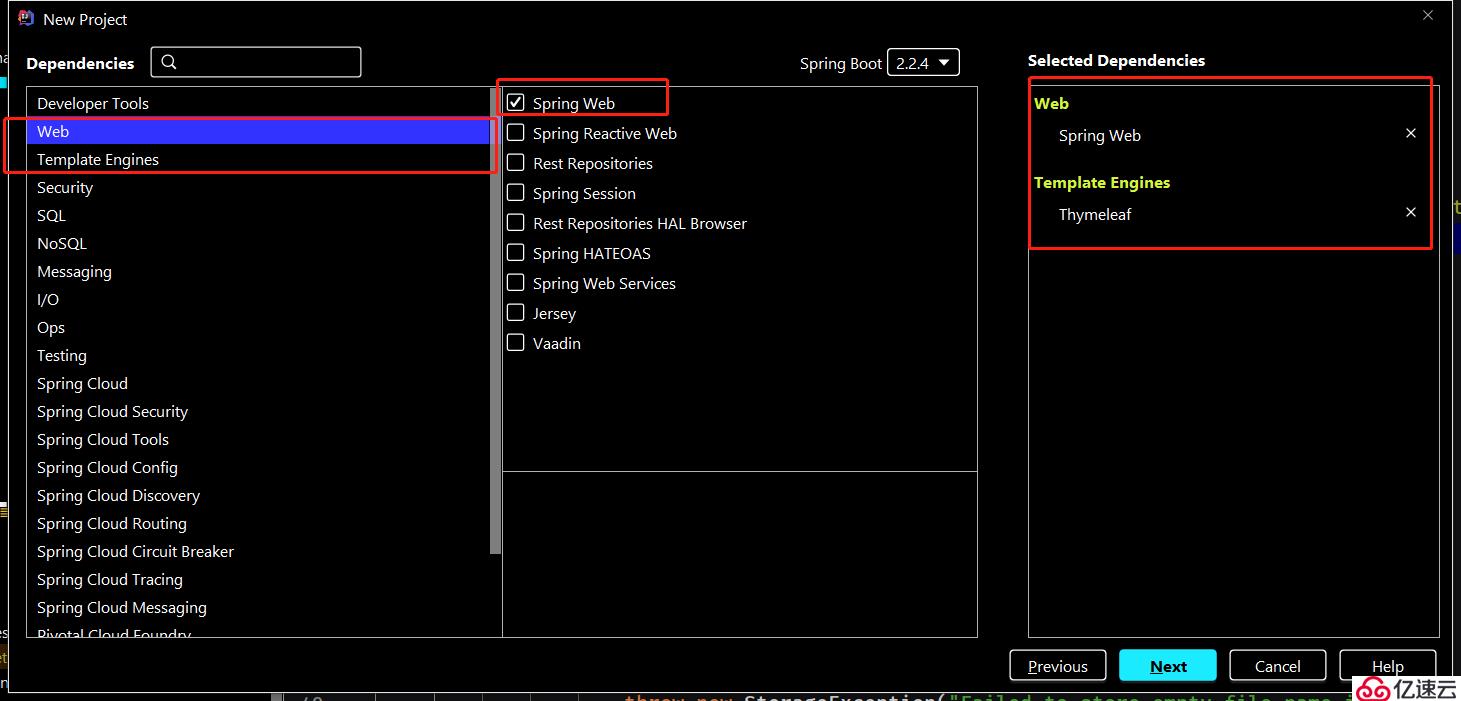Check the Spring Web Services box
The image size is (1461, 701).
[x=516, y=282]
